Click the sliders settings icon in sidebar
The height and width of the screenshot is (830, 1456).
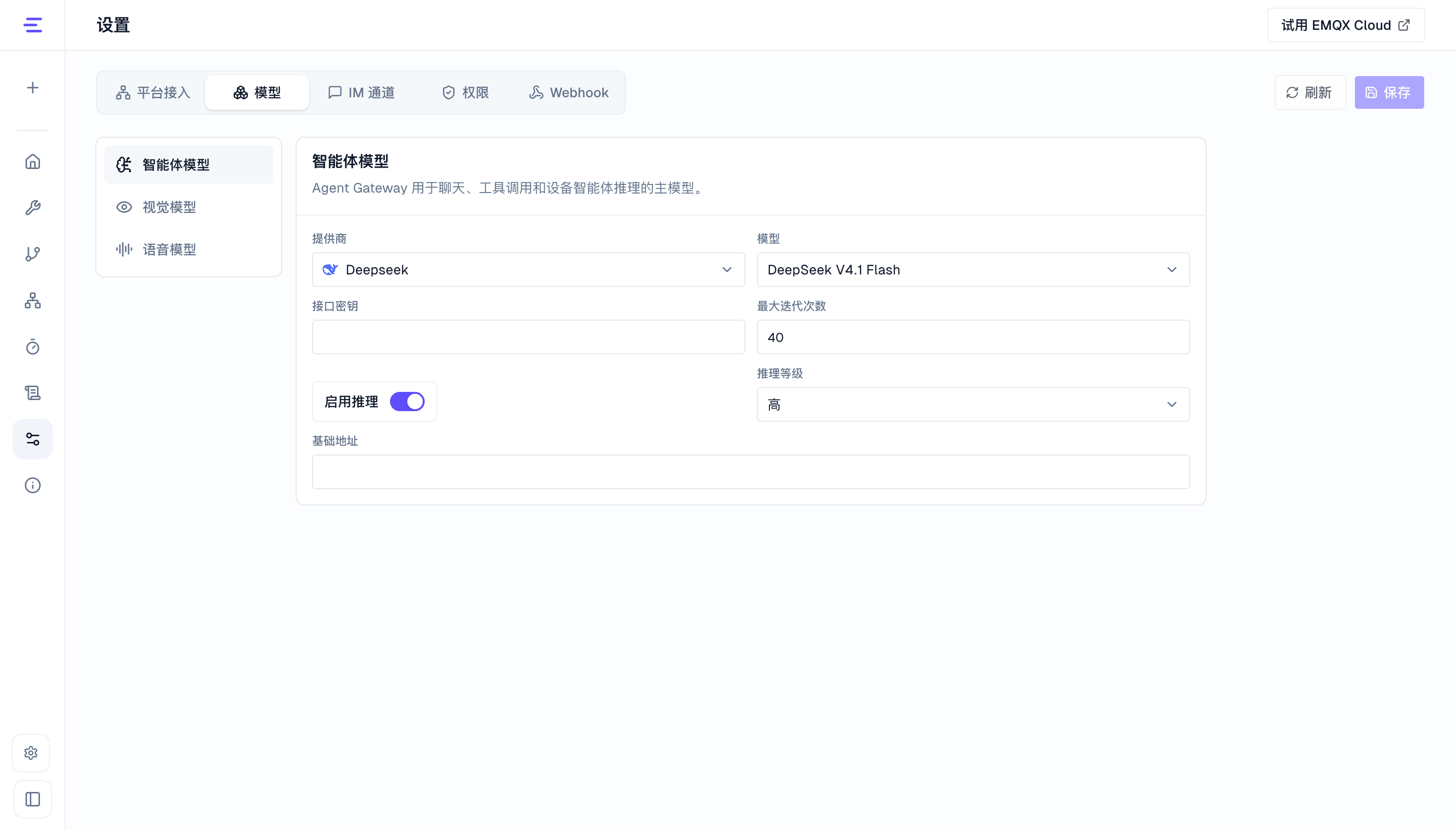pyautogui.click(x=32, y=439)
